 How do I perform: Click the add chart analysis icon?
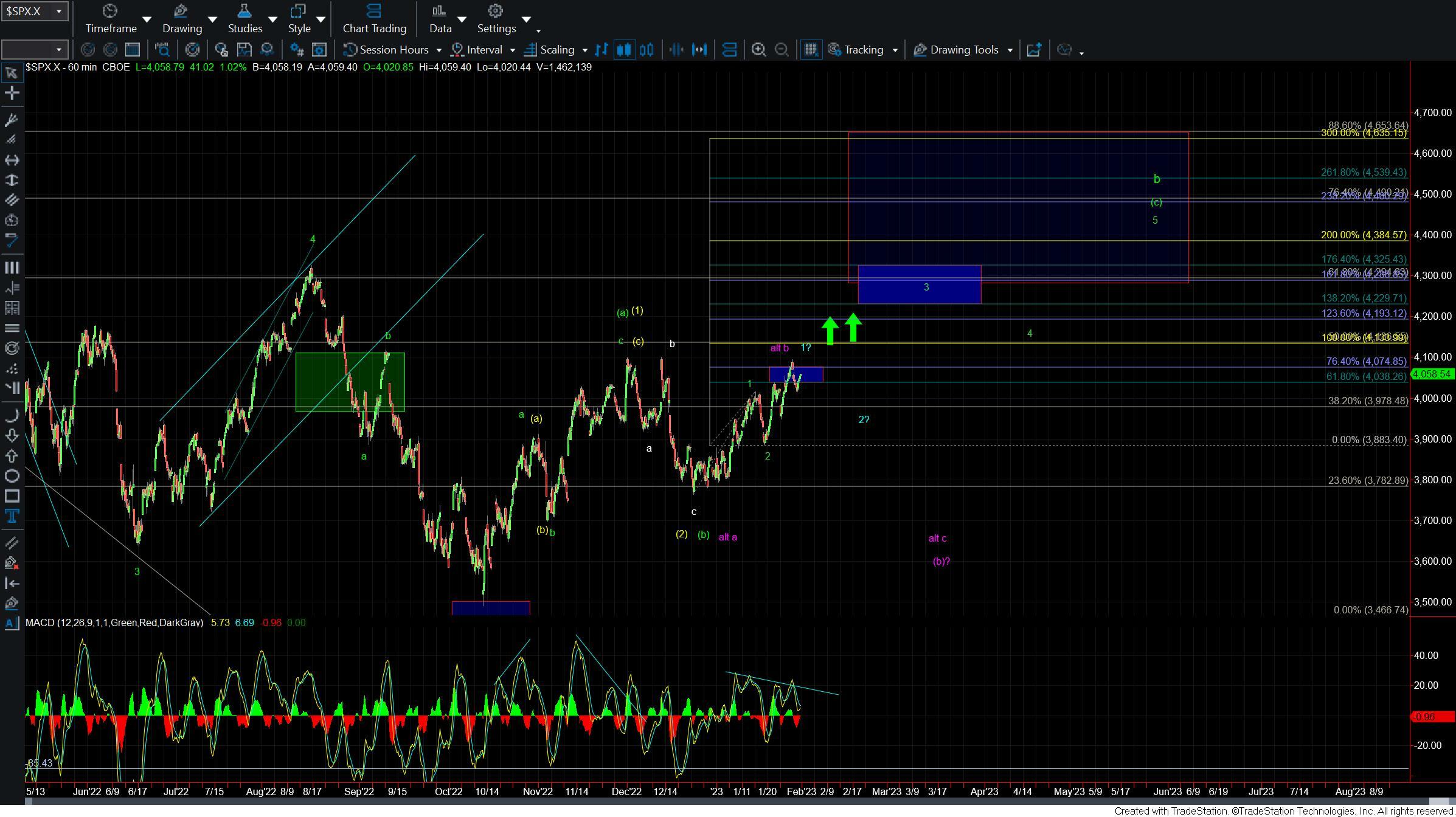[1034, 50]
